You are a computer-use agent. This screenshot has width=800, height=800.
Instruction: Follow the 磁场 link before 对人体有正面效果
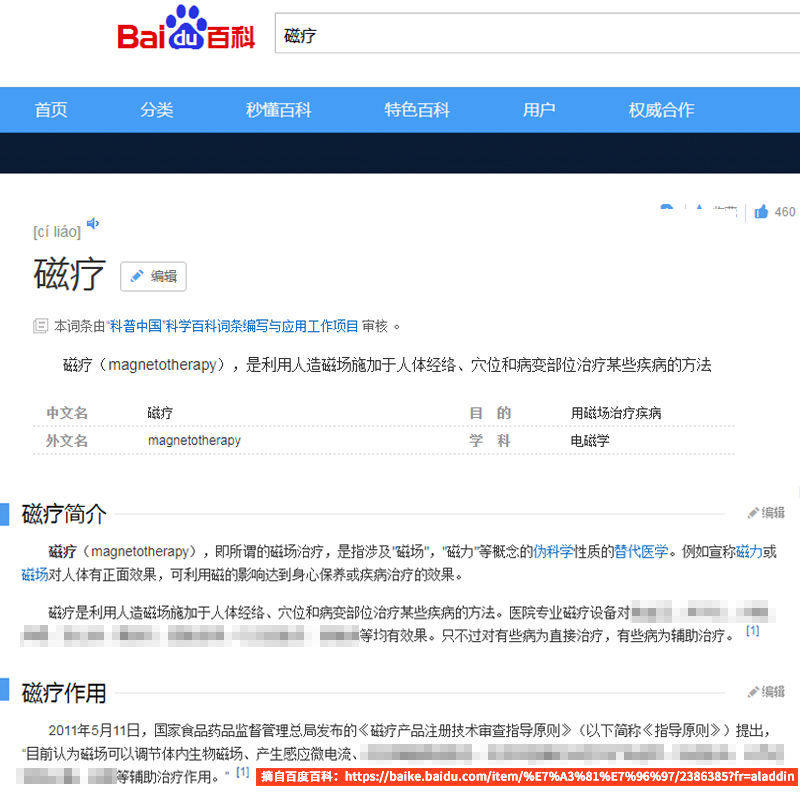coord(34,575)
